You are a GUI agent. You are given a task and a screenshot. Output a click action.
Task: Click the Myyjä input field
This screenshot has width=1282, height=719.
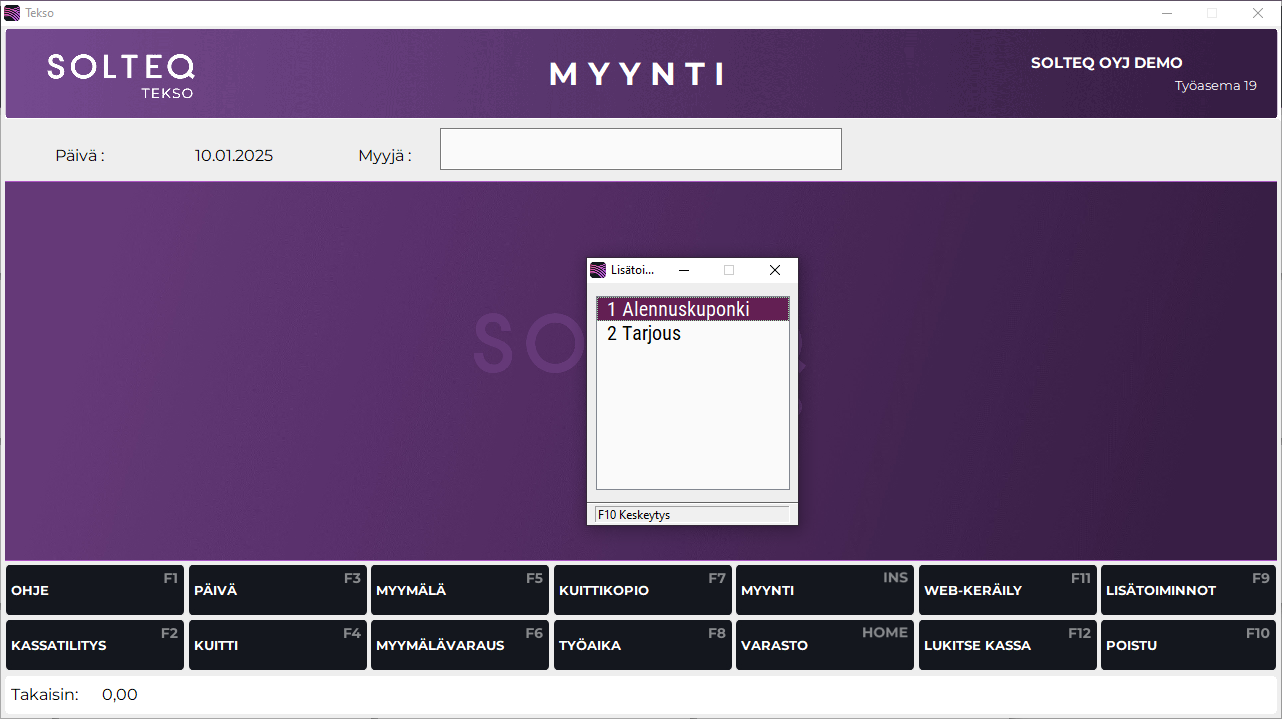[x=640, y=149]
